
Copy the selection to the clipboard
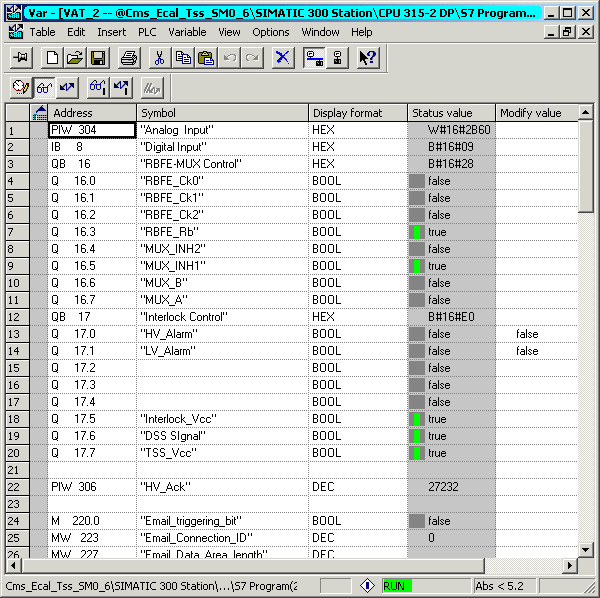pyautogui.click(x=183, y=58)
